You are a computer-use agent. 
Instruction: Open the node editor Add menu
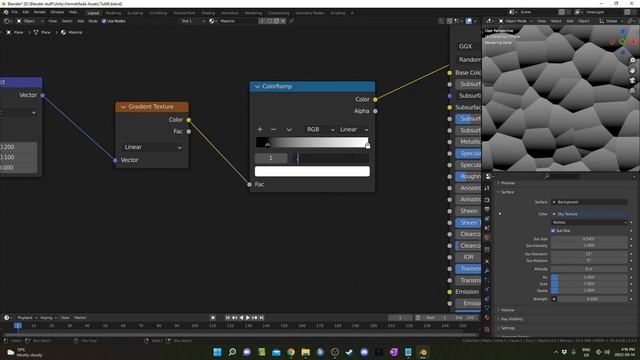coord(81,21)
